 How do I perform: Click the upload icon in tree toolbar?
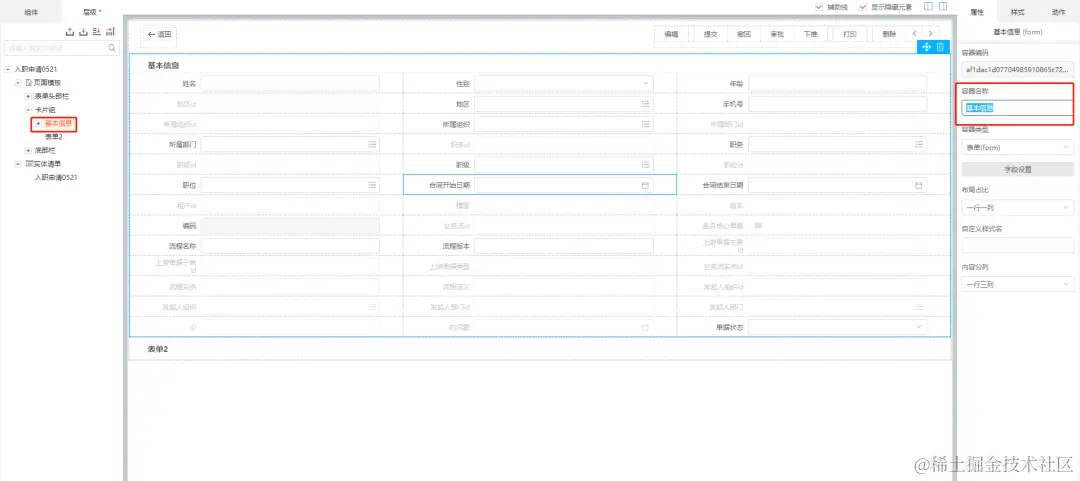pos(70,32)
